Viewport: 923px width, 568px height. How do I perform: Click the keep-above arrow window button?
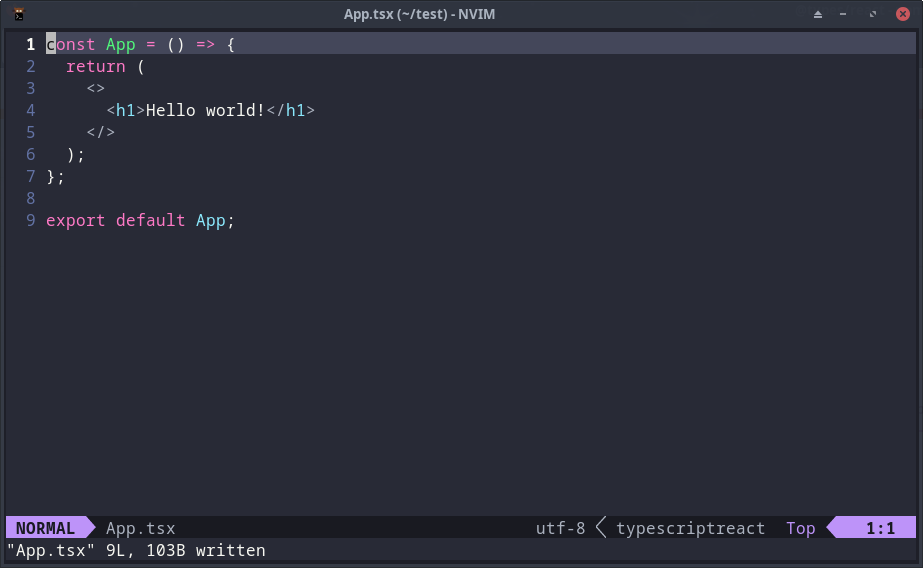click(818, 14)
